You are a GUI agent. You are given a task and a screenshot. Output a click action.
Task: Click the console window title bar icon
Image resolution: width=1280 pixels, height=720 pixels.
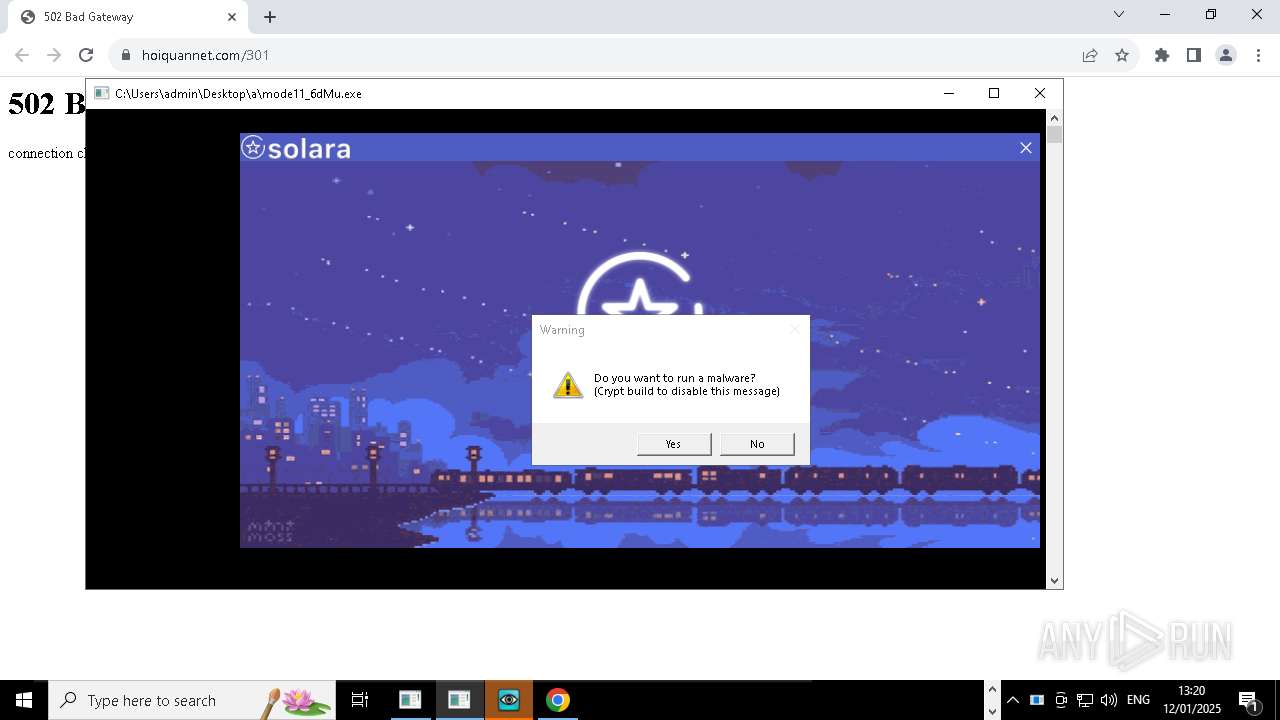[x=101, y=93]
